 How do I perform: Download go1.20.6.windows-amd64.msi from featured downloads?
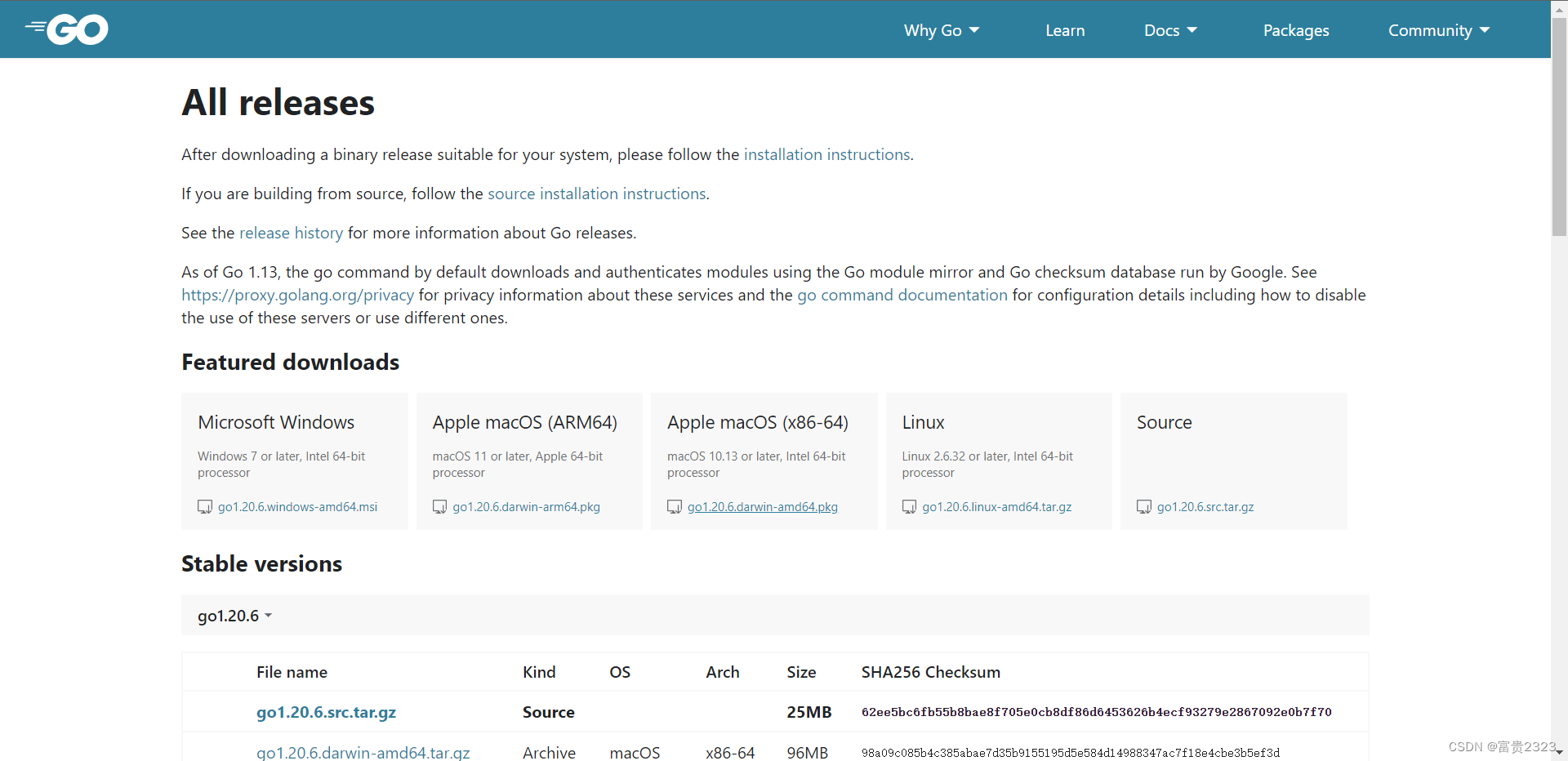pyautogui.click(x=297, y=507)
